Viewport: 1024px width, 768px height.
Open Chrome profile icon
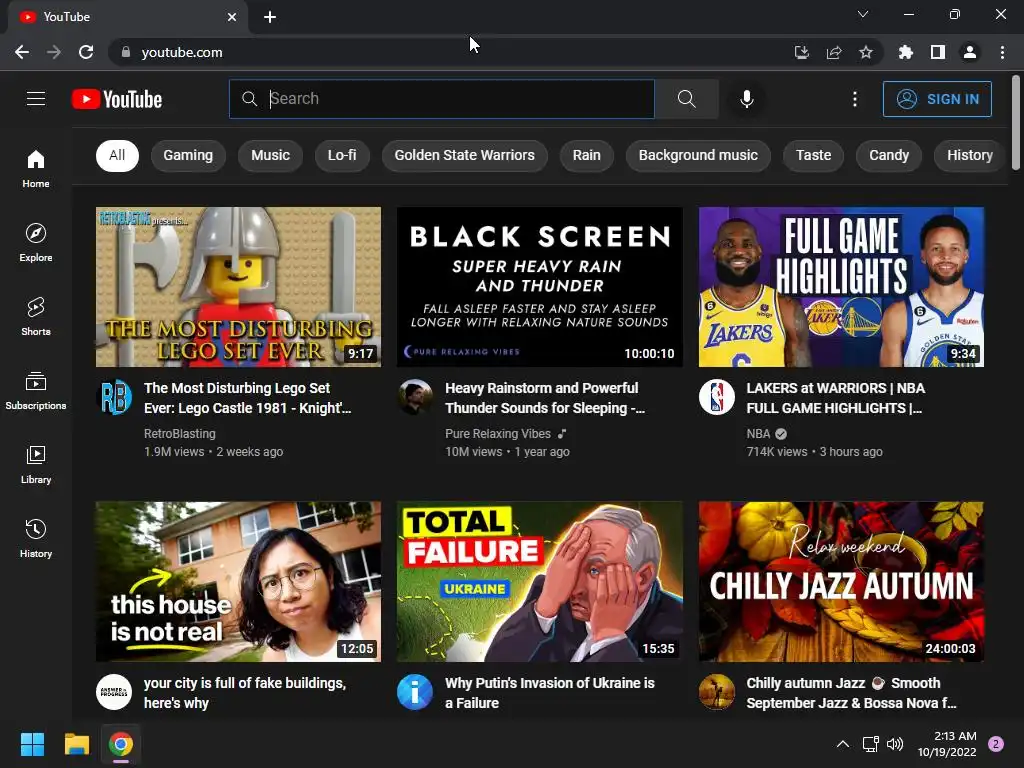coord(970,52)
